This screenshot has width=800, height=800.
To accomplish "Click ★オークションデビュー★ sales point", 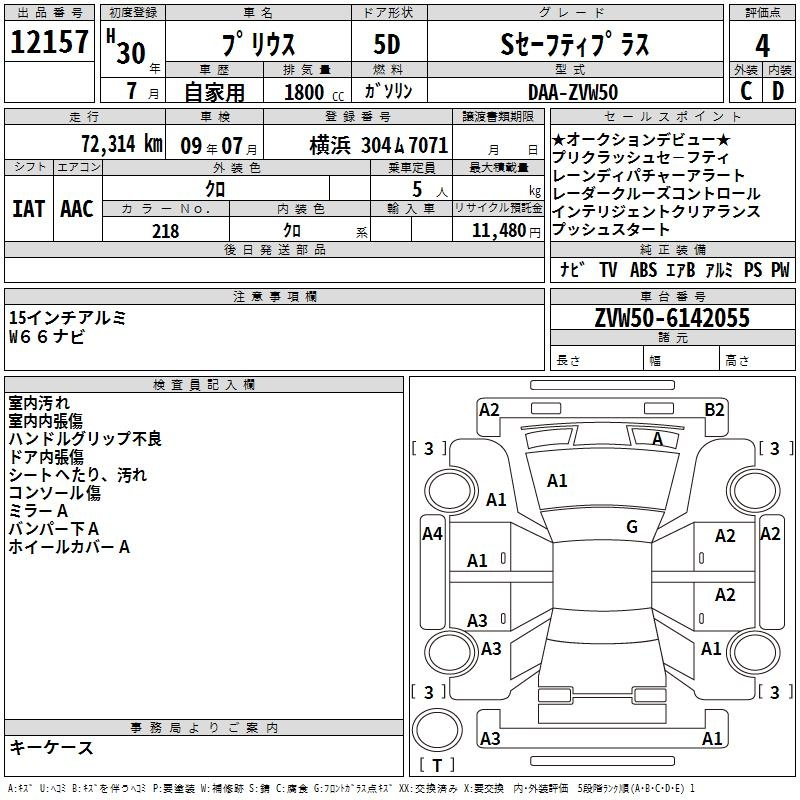I will tap(641, 139).
